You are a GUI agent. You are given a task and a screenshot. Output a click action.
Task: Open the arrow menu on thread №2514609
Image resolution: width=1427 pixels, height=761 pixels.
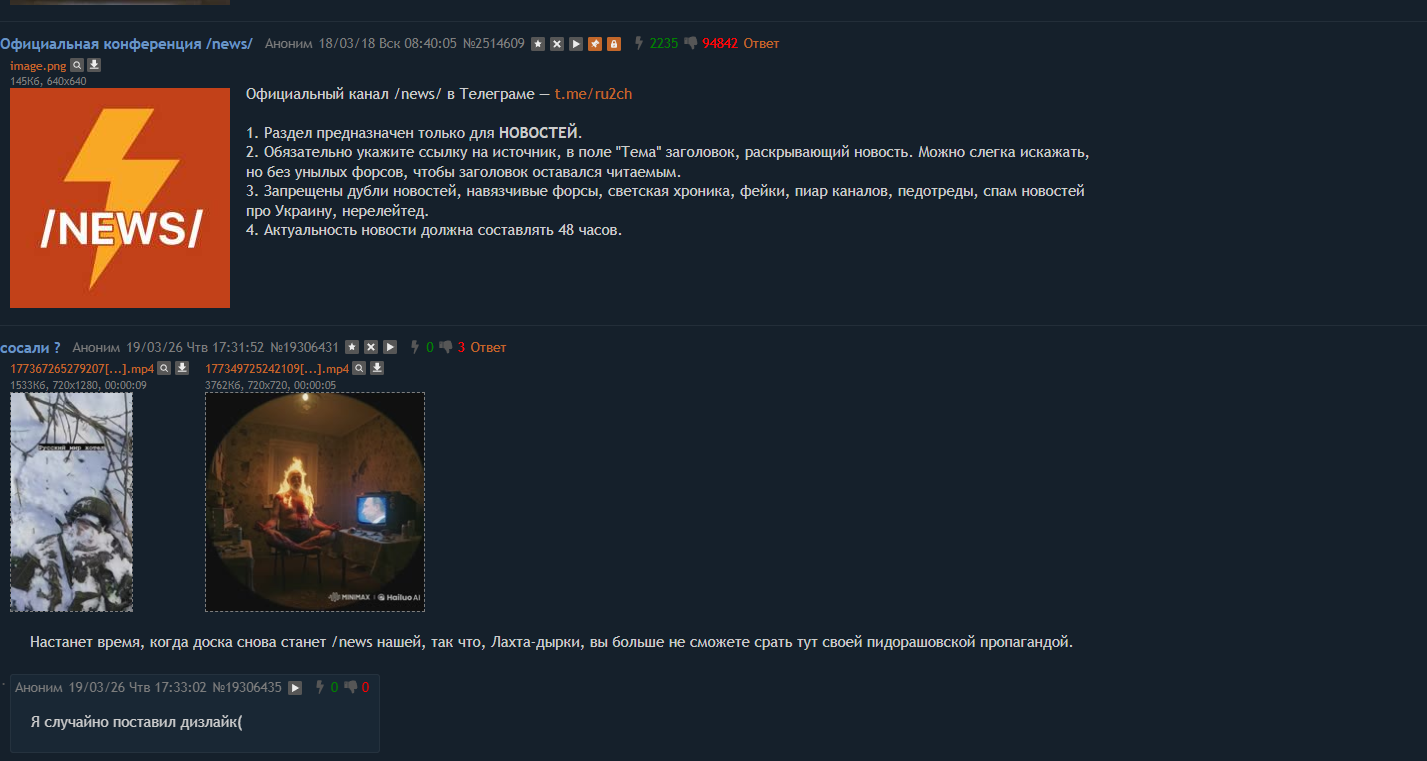(x=576, y=44)
